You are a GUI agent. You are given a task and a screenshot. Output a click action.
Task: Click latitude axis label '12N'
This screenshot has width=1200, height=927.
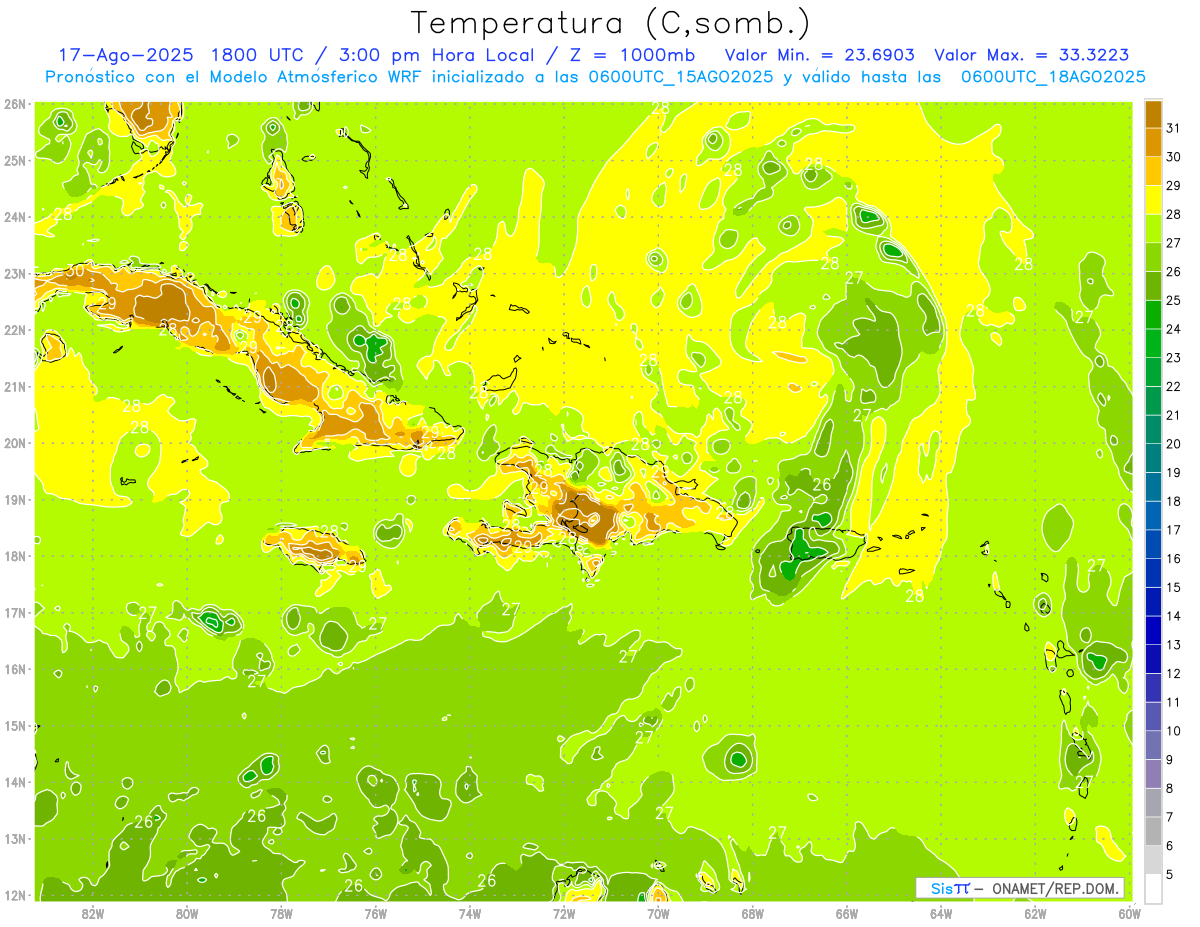tap(15, 895)
